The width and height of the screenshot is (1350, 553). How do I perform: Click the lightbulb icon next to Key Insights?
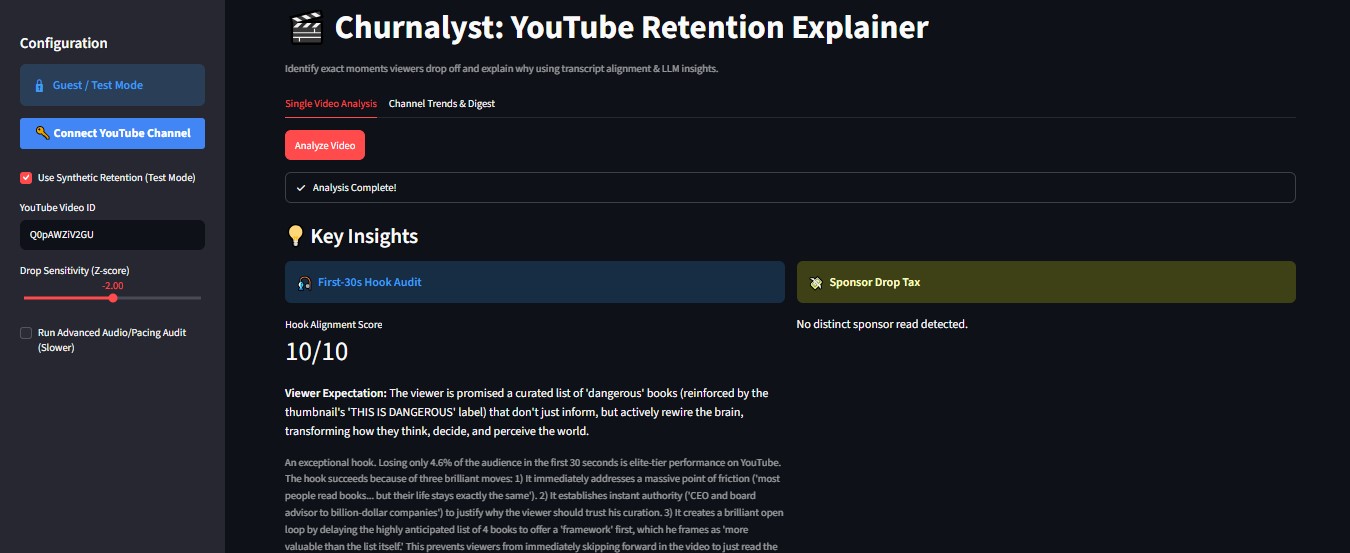(295, 236)
